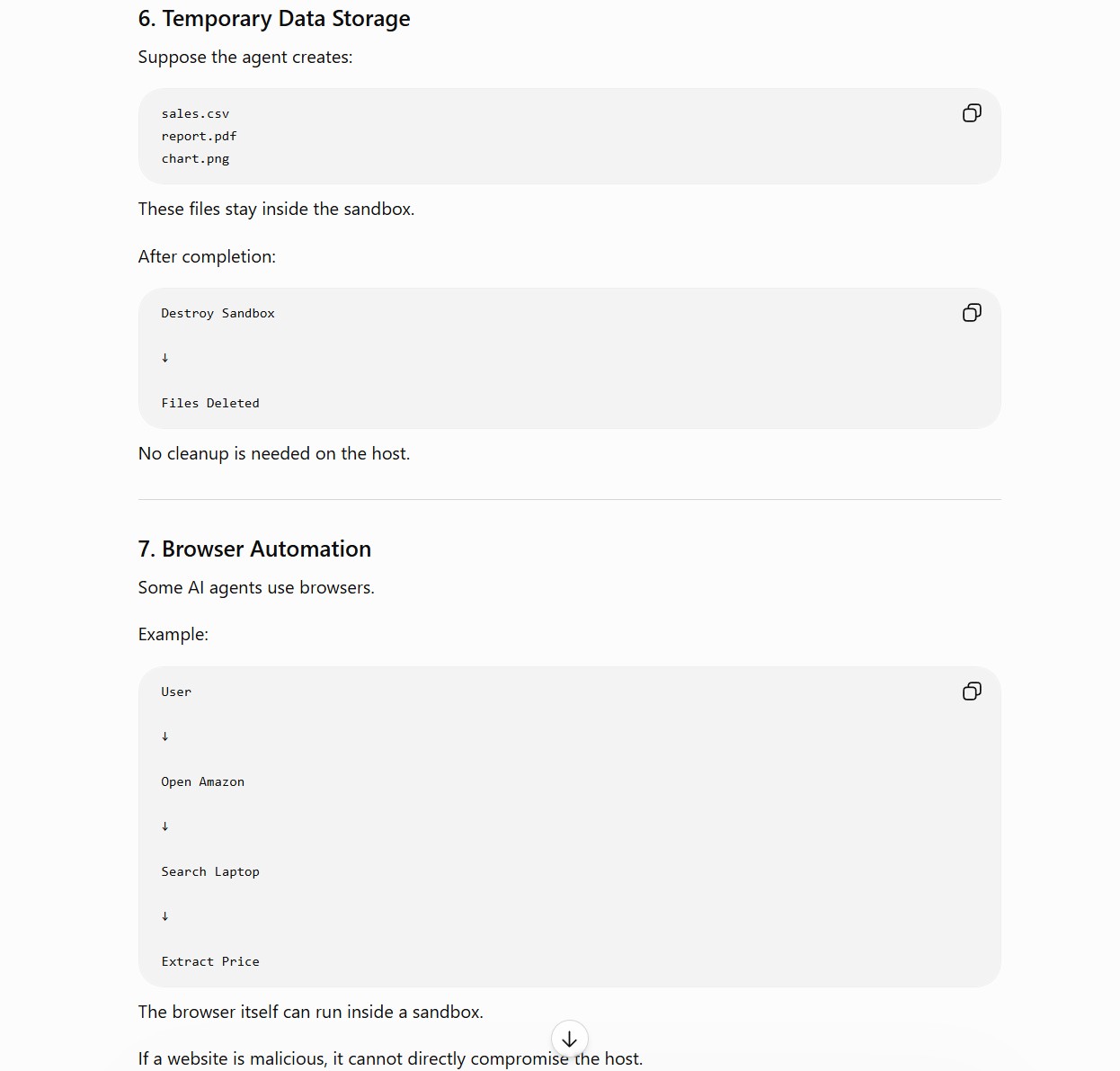The width and height of the screenshot is (1120, 1071).
Task: Click 'Some AI agents use browsers' sentence
Action: [256, 588]
